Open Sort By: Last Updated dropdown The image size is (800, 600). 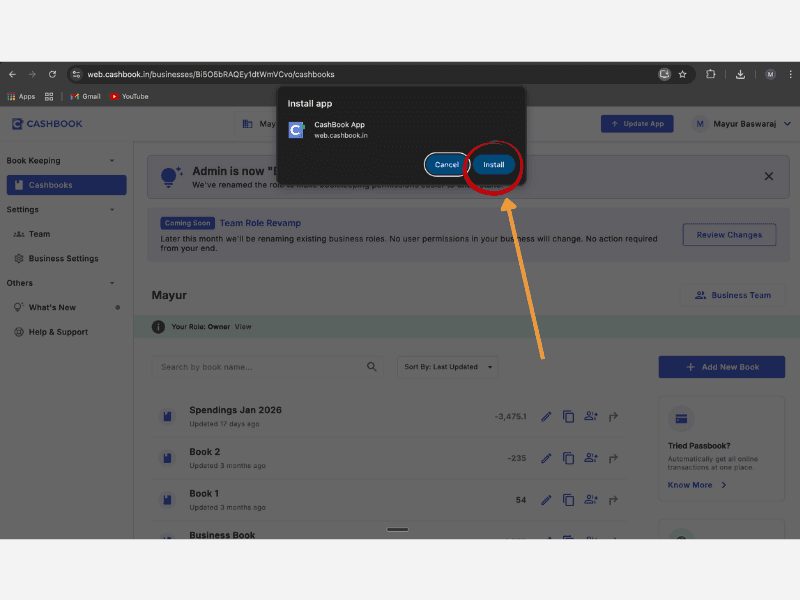(x=447, y=367)
